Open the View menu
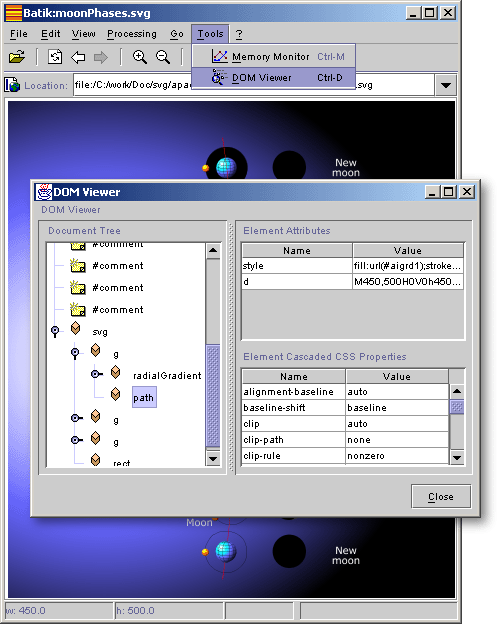This screenshot has width=500, height=628. click(84, 34)
